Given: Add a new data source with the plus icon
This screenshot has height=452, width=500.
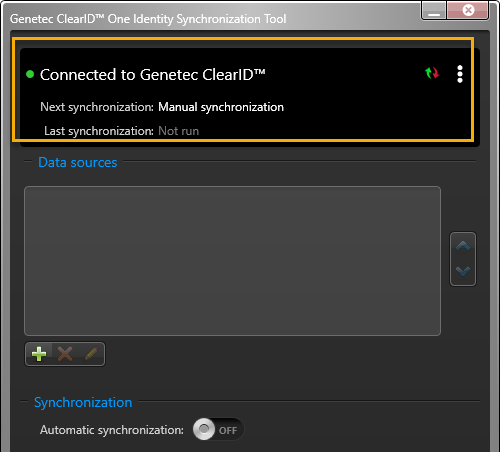Looking at the screenshot, I should (x=39, y=354).
